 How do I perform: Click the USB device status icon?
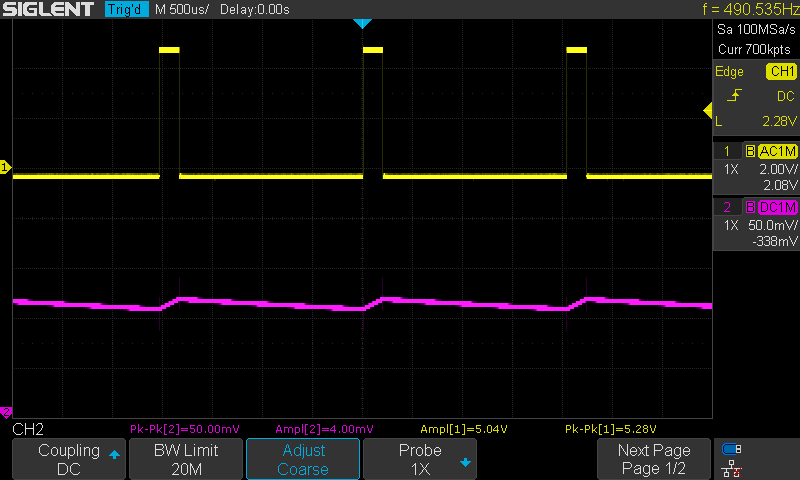point(732,449)
